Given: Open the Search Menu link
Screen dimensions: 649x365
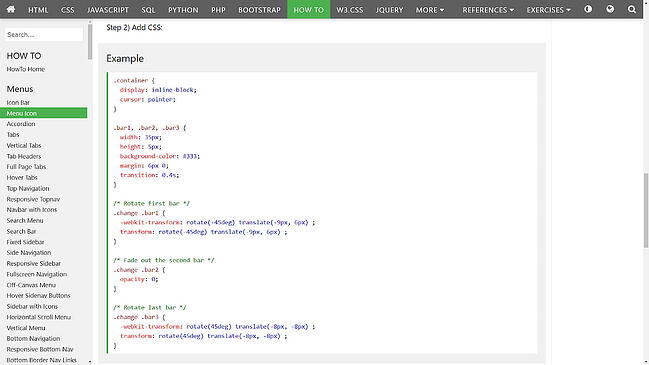Looking at the screenshot, I should (25, 221).
